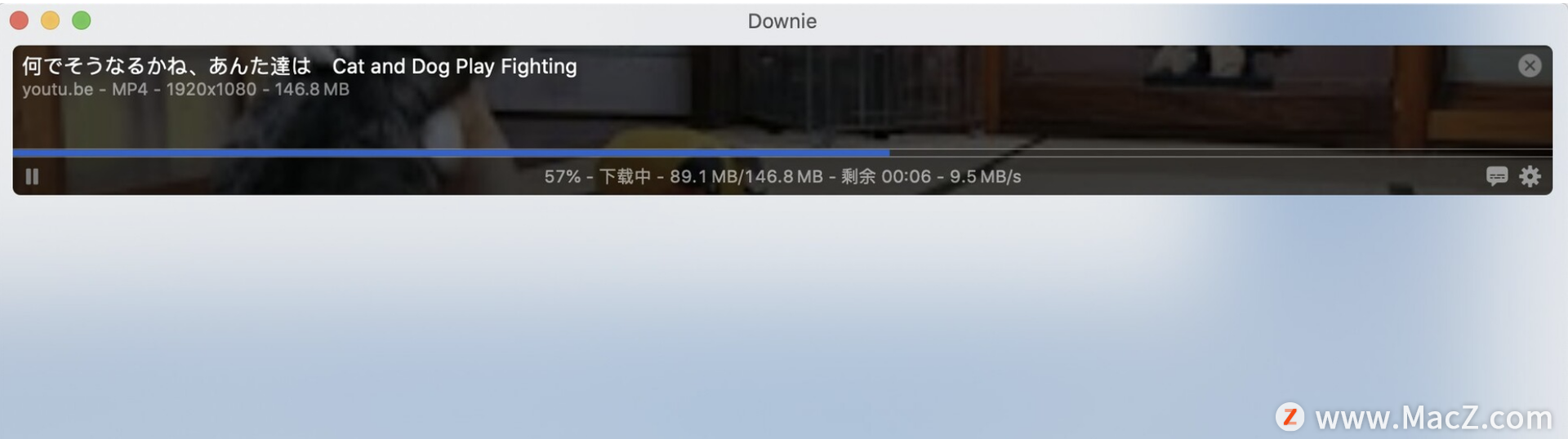The width and height of the screenshot is (1568, 439).
Task: Click the youtu.be MP4 1920x1080 info line
Action: click(185, 89)
